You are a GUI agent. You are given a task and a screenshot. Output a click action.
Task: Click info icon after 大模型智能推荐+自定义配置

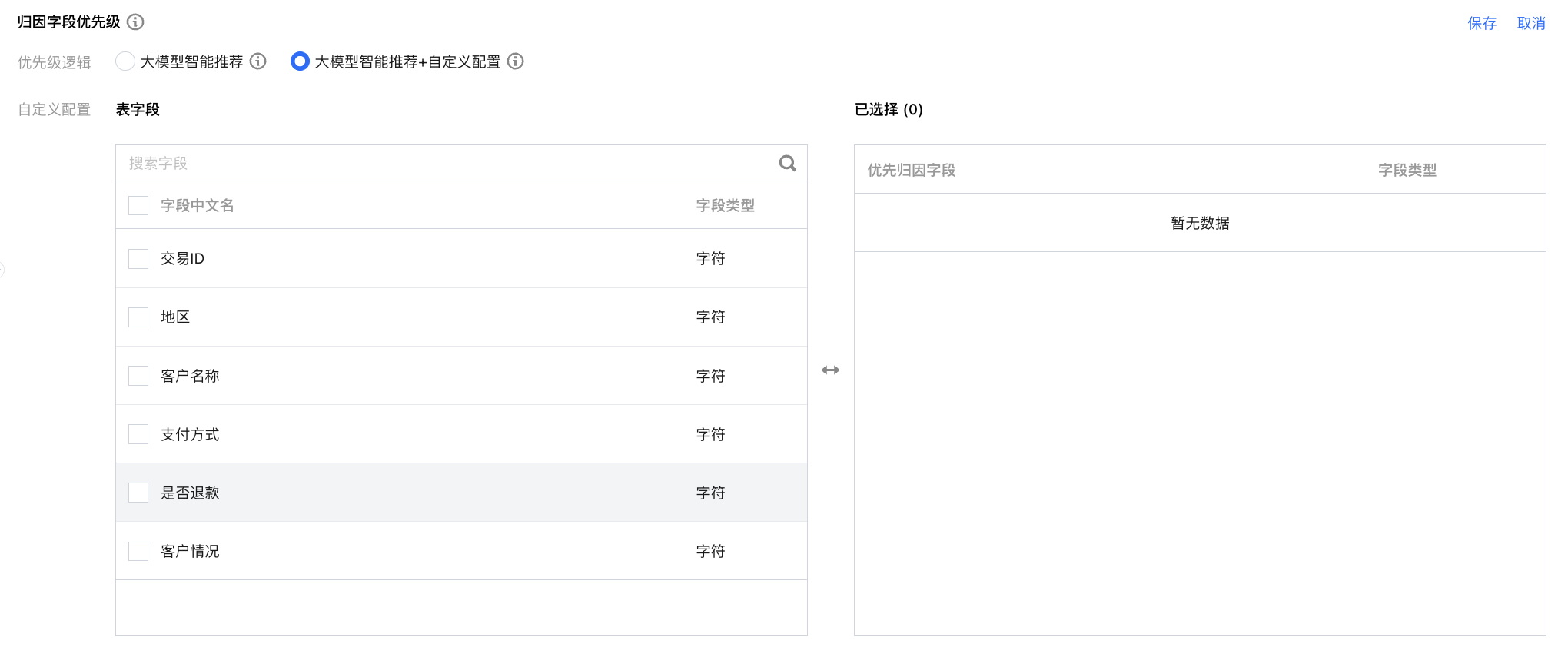[516, 61]
